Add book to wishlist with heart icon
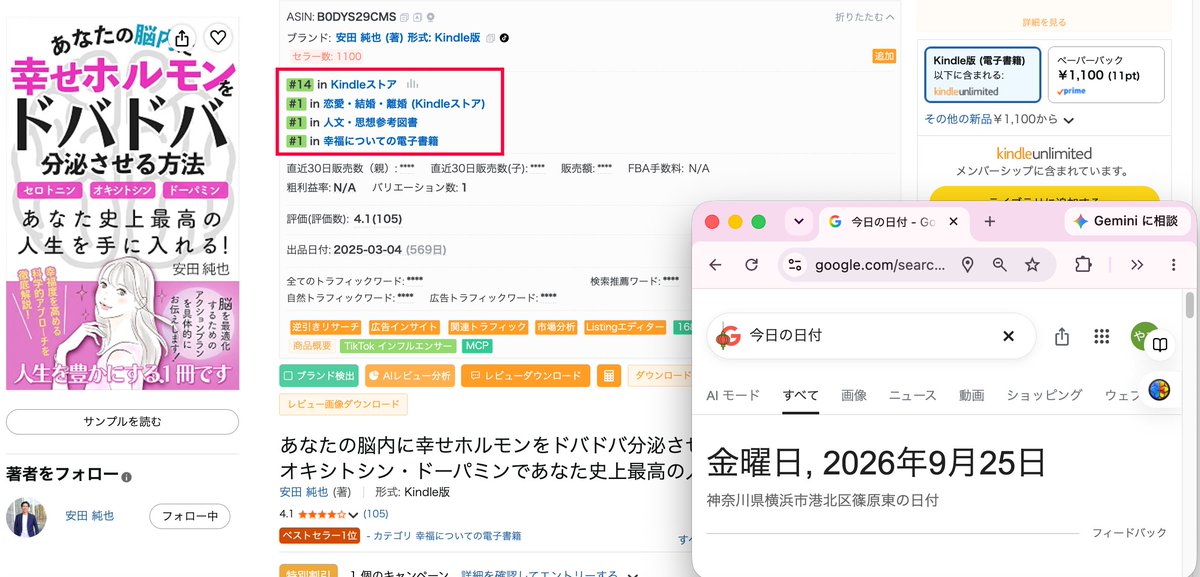 pyautogui.click(x=218, y=38)
